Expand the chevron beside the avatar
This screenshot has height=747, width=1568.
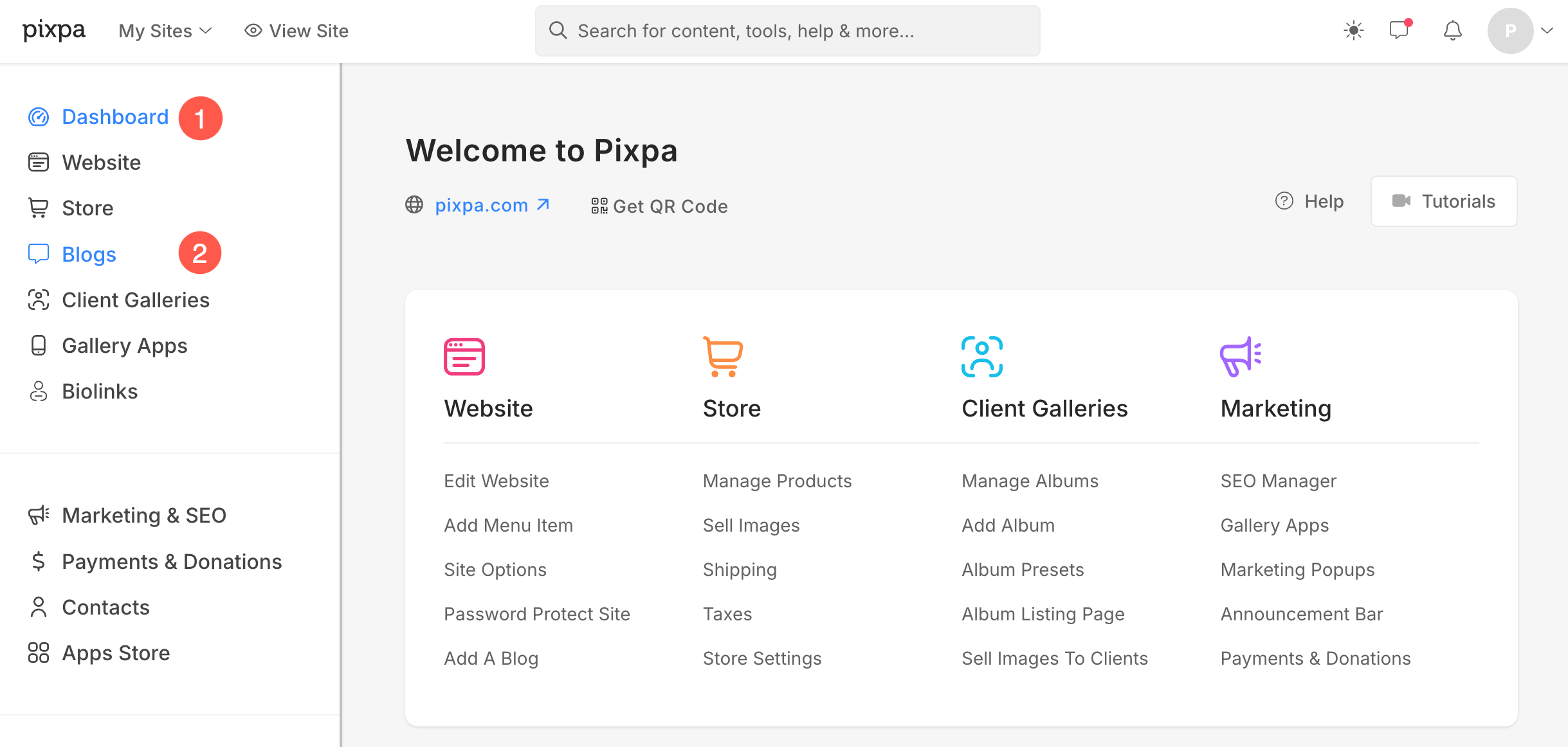(x=1547, y=30)
